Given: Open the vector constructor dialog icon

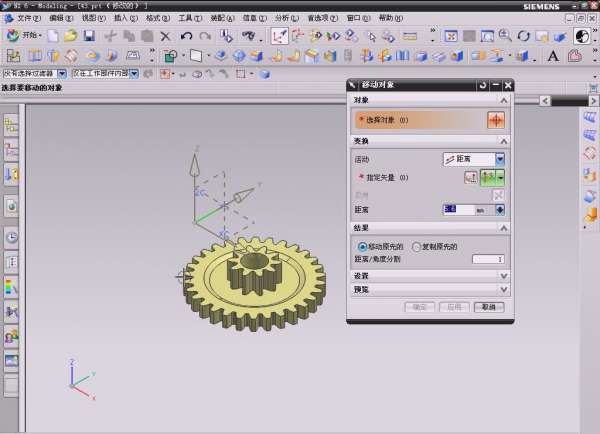Looking at the screenshot, I should [471, 177].
